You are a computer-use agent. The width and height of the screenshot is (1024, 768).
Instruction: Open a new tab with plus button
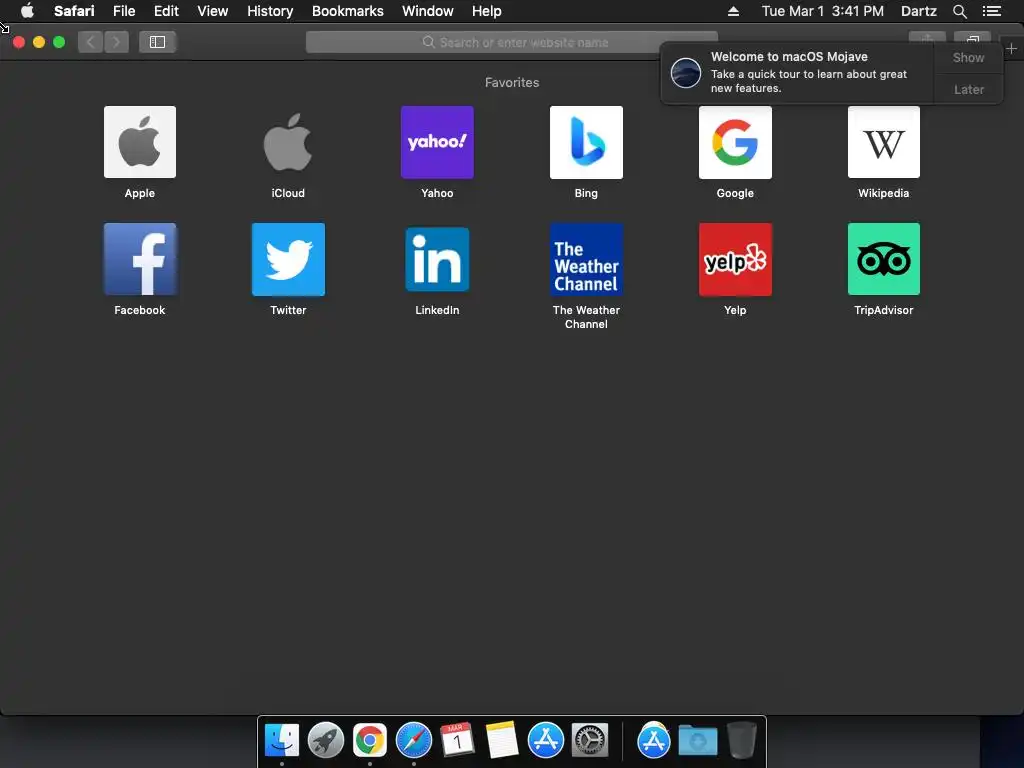coord(1011,49)
